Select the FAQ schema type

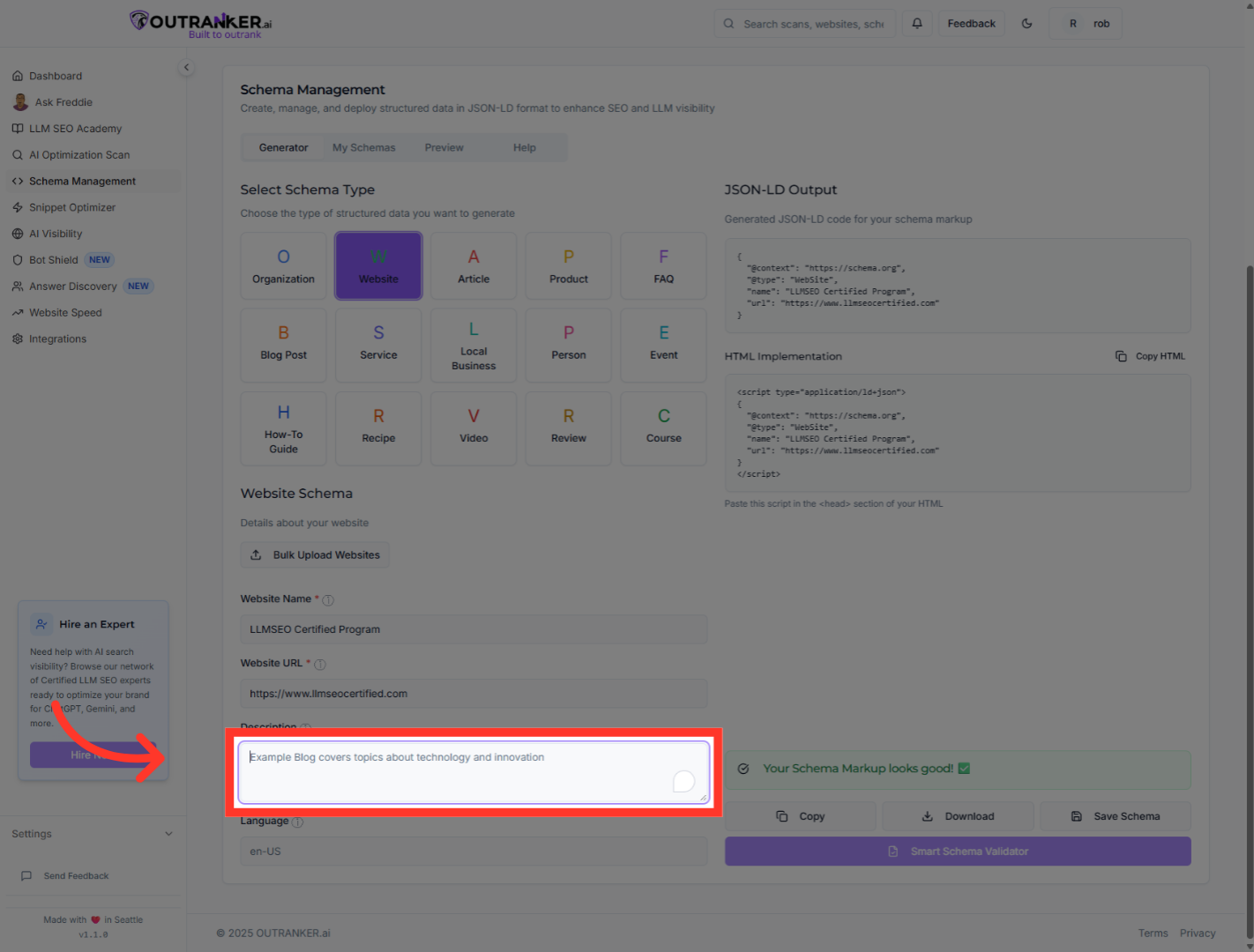tap(663, 265)
